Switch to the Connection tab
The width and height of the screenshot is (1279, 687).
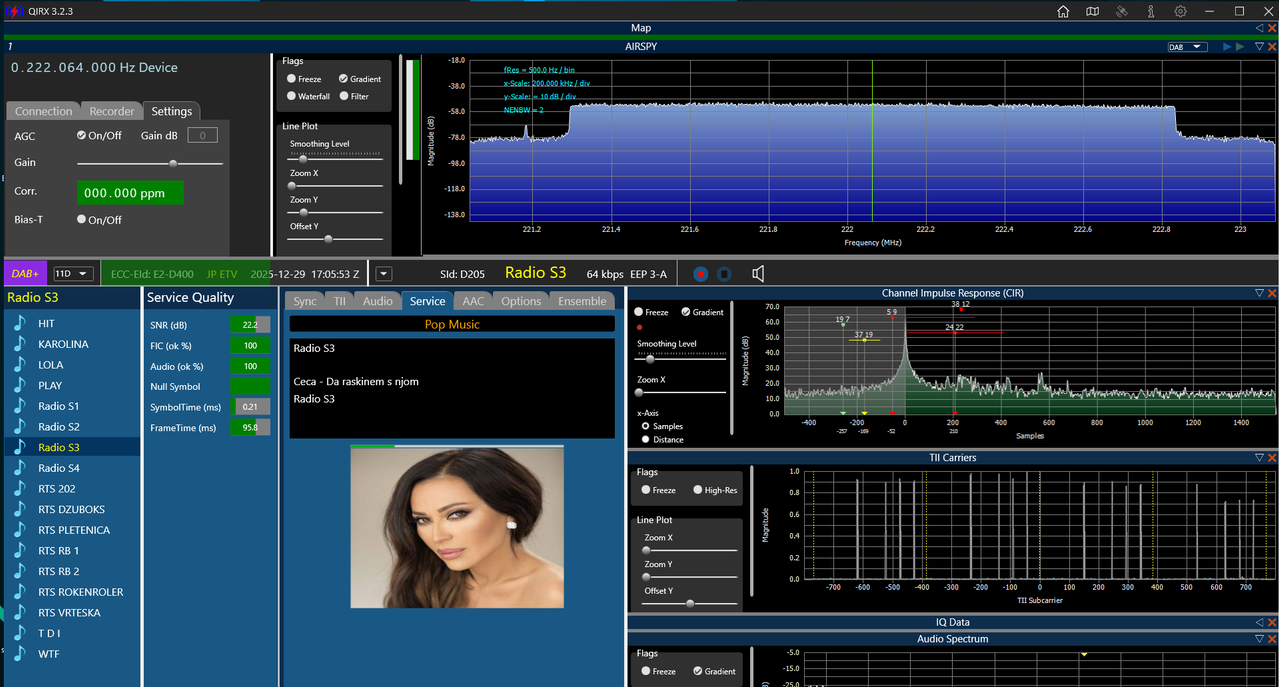(x=44, y=111)
